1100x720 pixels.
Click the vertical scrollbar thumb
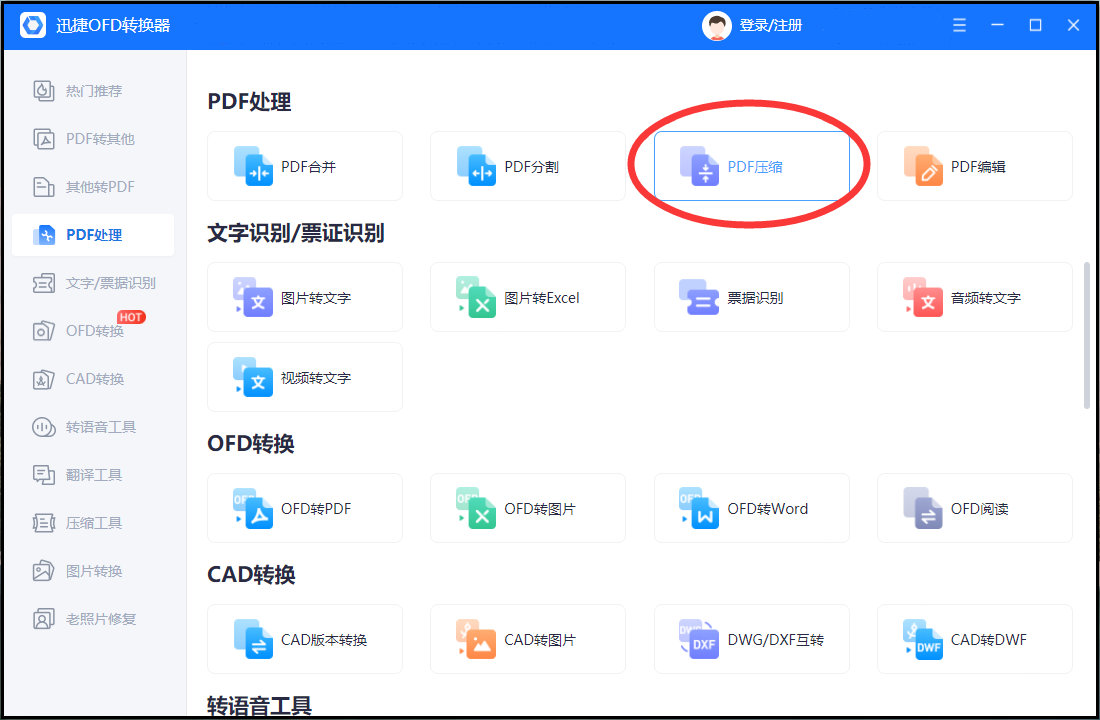[x=1087, y=335]
